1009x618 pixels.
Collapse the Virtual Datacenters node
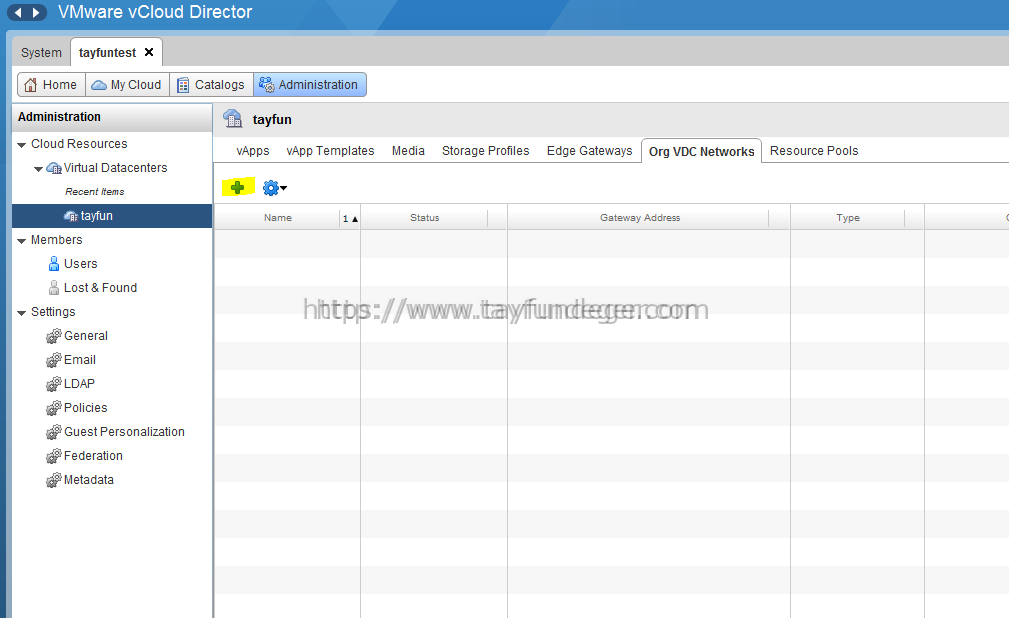(x=38, y=169)
